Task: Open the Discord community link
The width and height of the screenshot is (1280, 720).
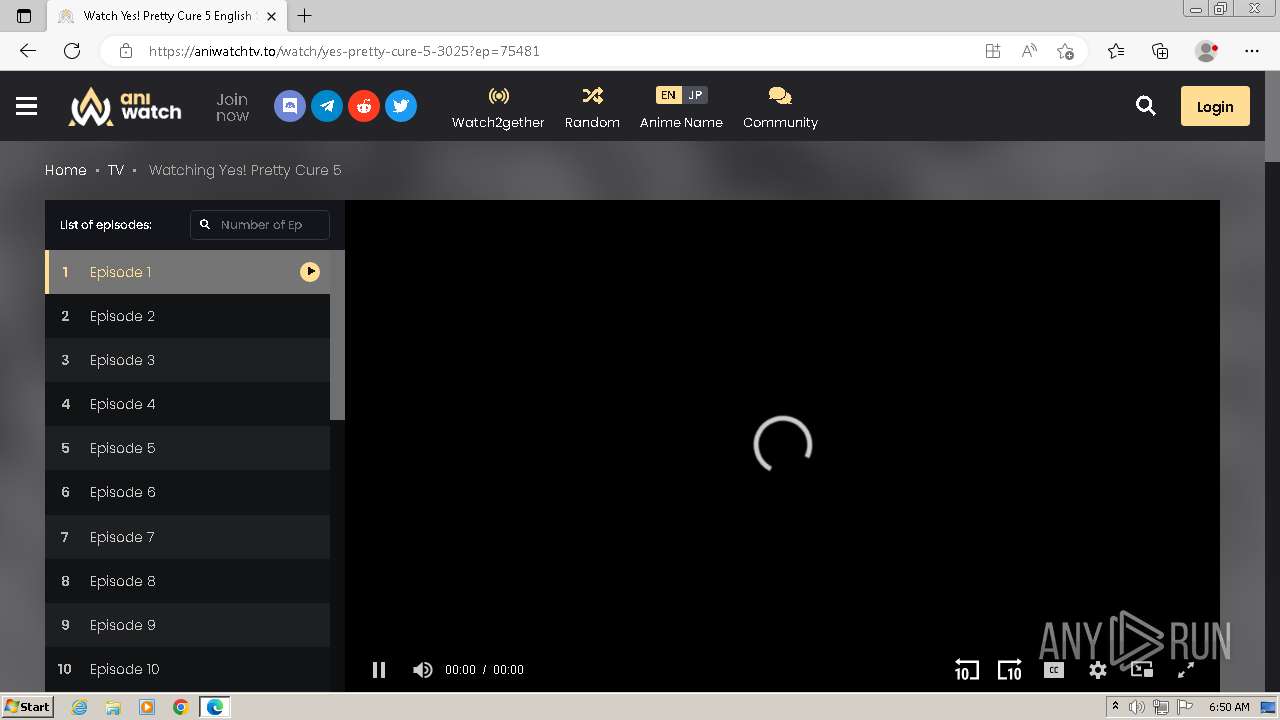Action: pyautogui.click(x=290, y=106)
